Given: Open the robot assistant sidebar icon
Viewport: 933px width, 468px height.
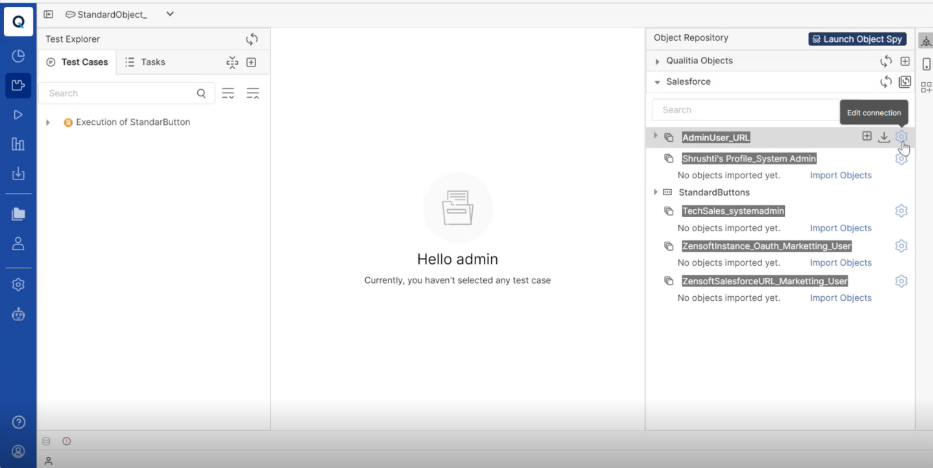Looking at the screenshot, I should point(18,312).
